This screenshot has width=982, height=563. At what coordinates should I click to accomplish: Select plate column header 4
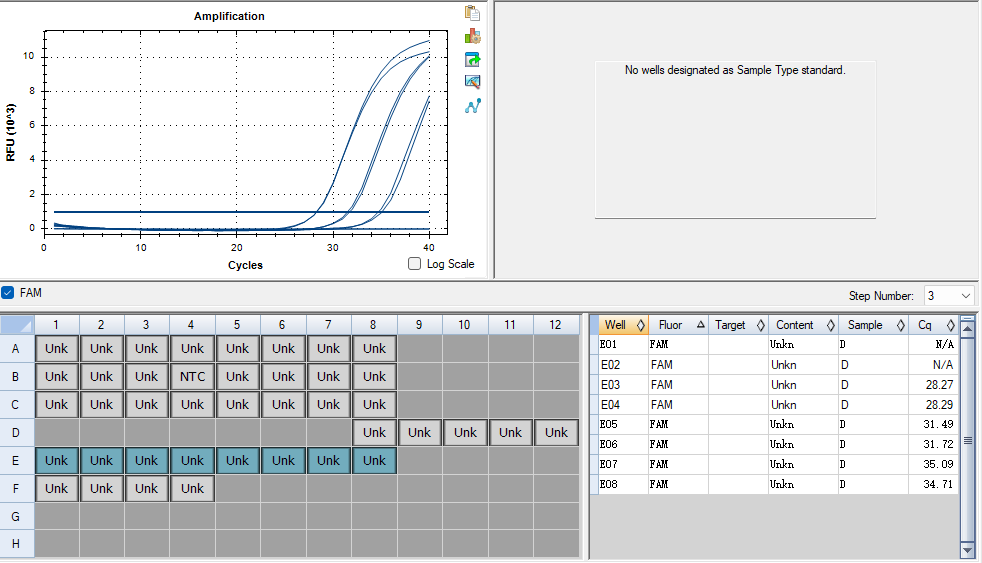click(x=192, y=324)
